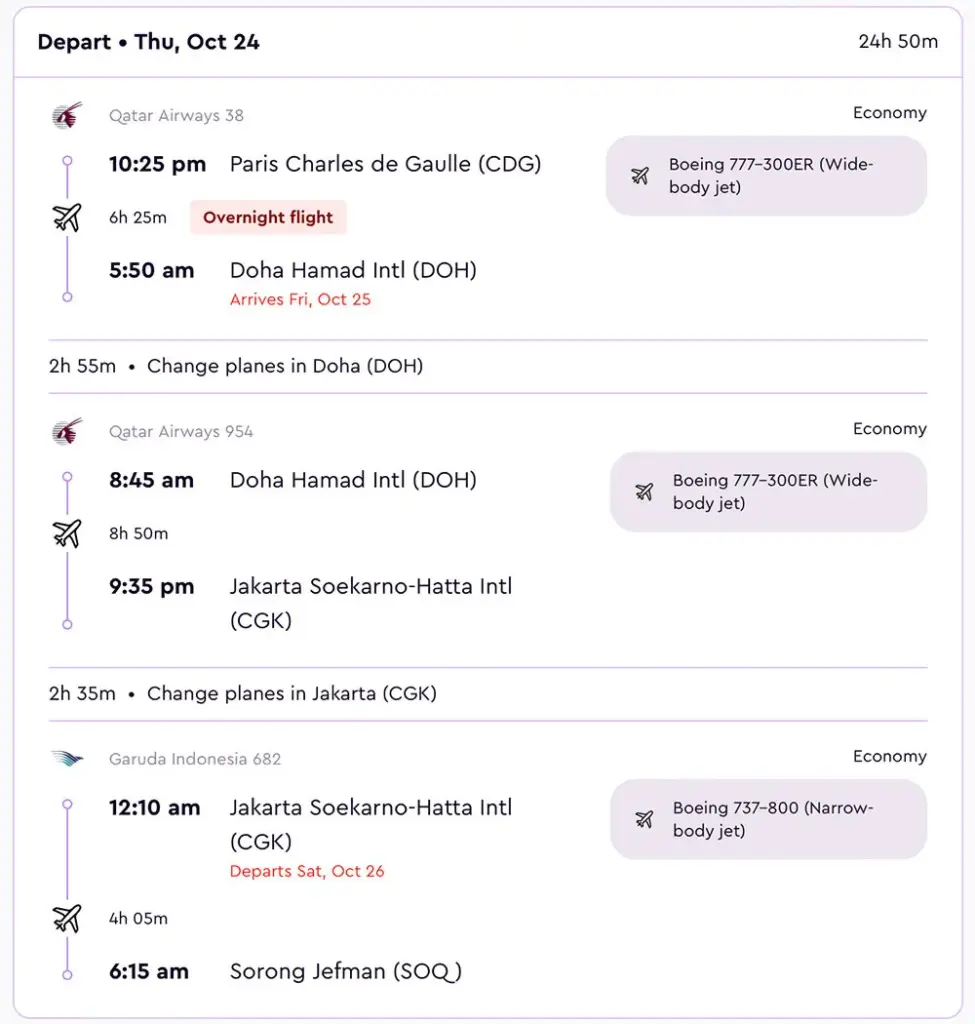The height and width of the screenshot is (1024, 975).
Task: Click the Arrives Fri, Oct 25 notice
Action: [300, 299]
